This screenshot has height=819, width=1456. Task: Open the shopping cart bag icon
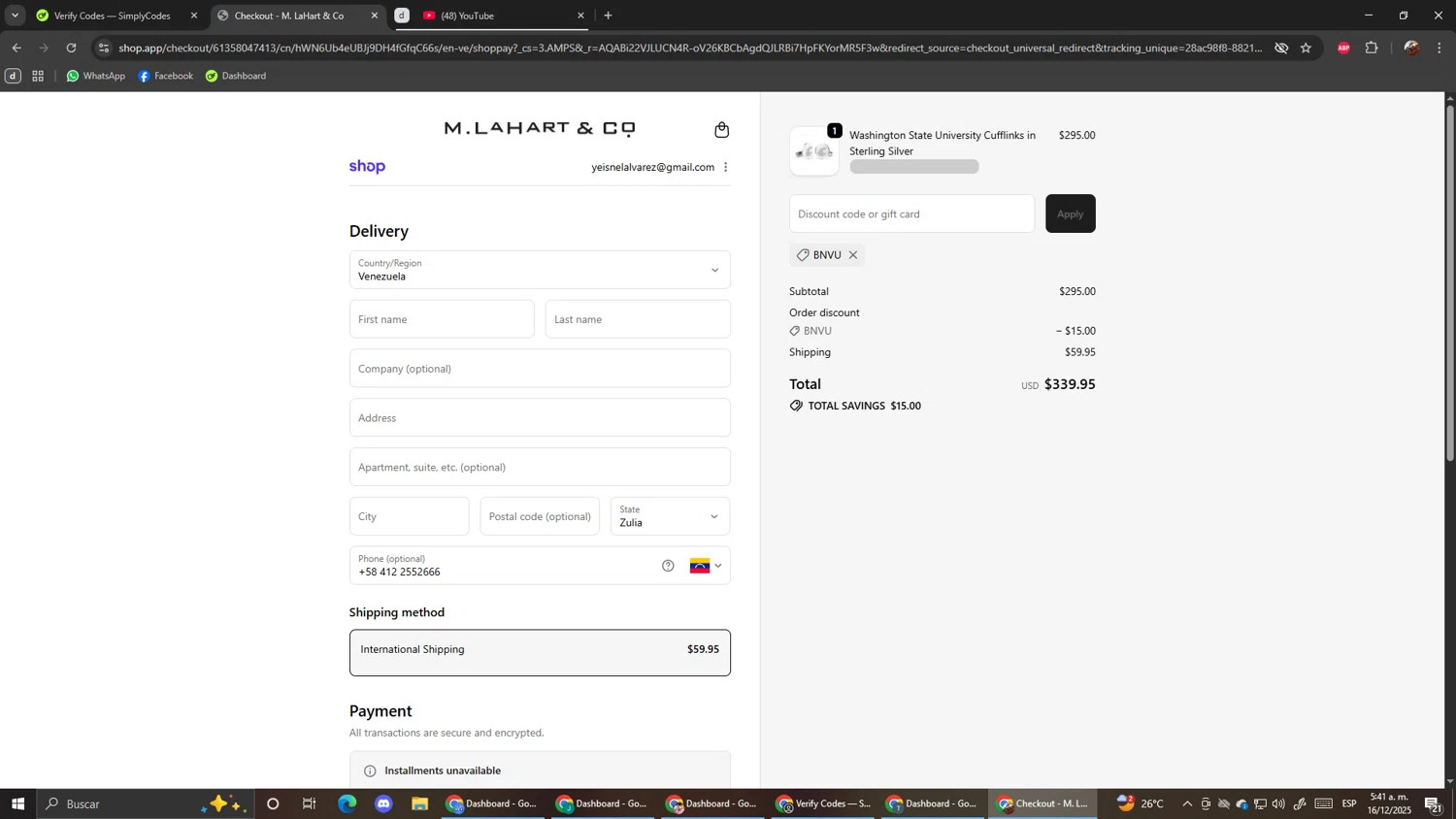[x=721, y=130]
